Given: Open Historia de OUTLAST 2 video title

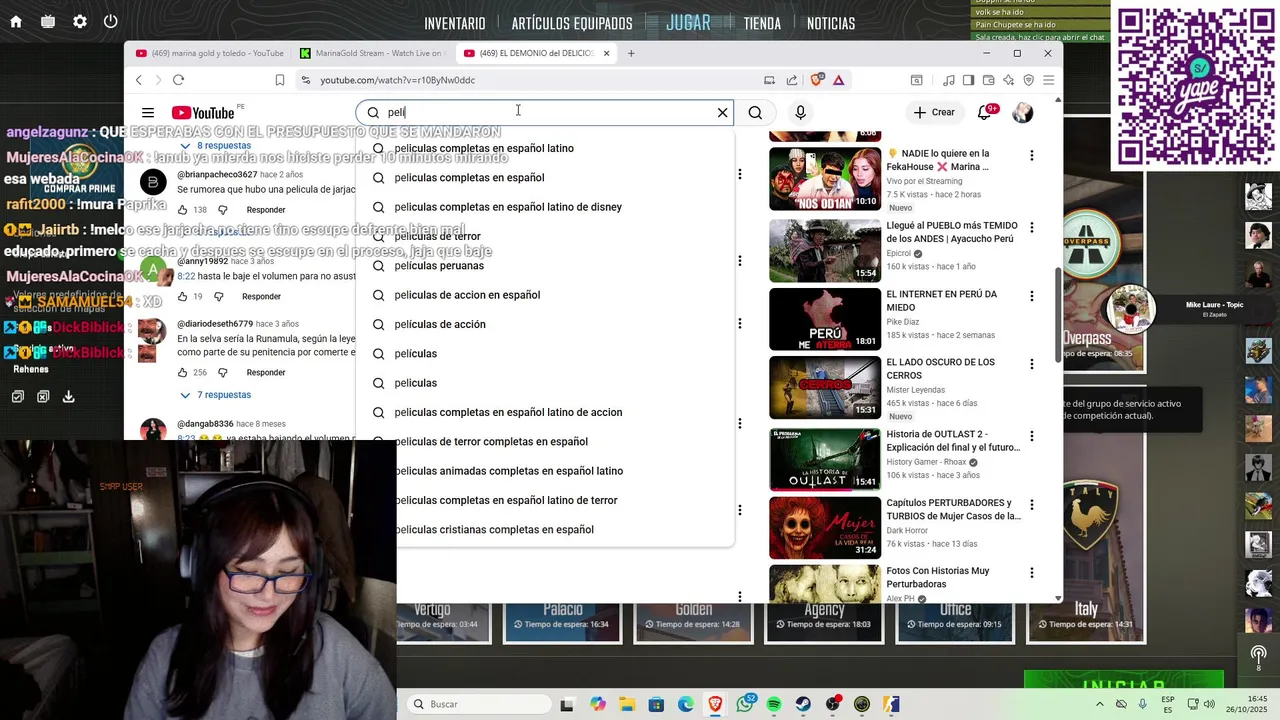Looking at the screenshot, I should 953,441.
